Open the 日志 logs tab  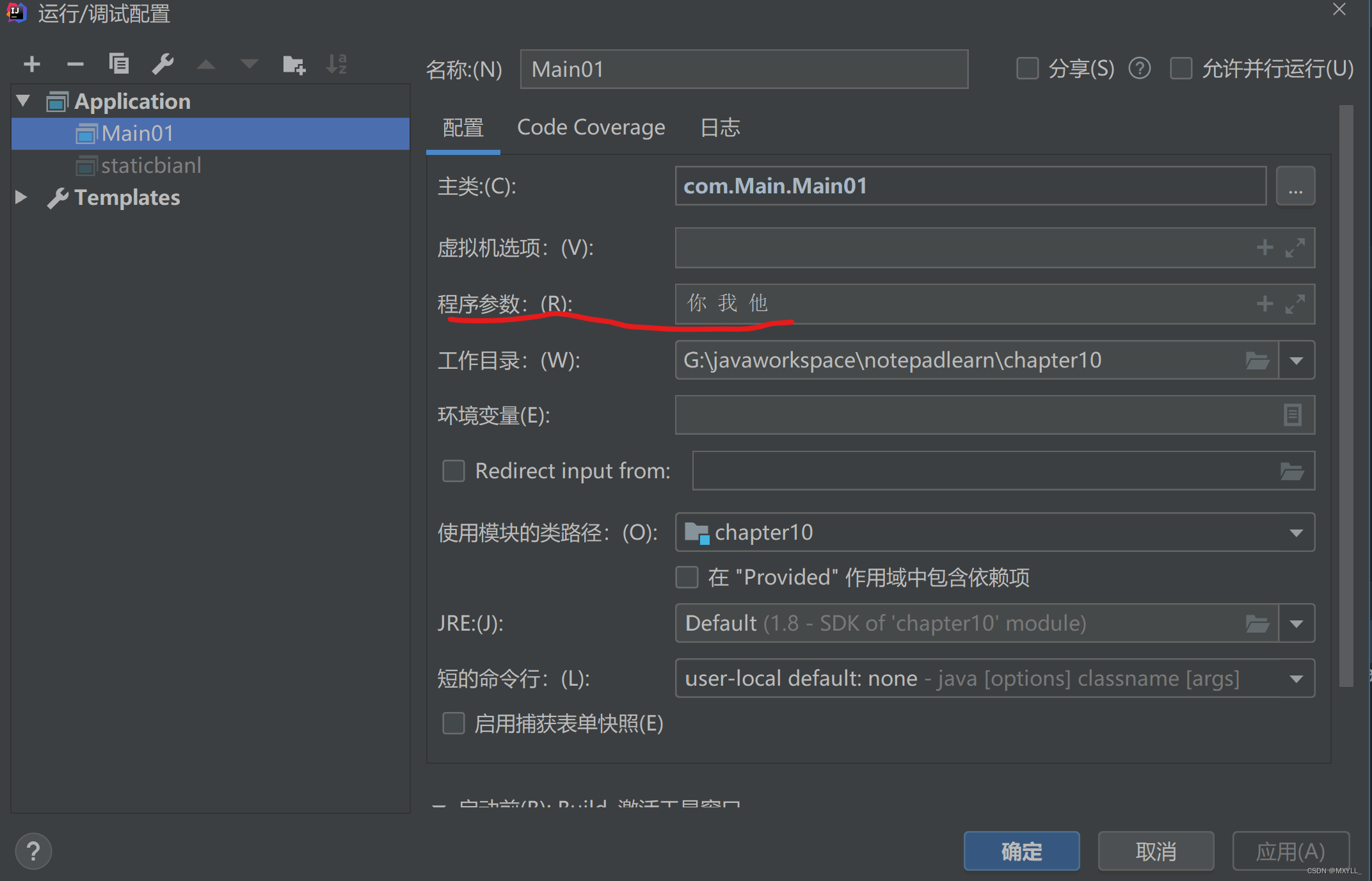(x=720, y=127)
